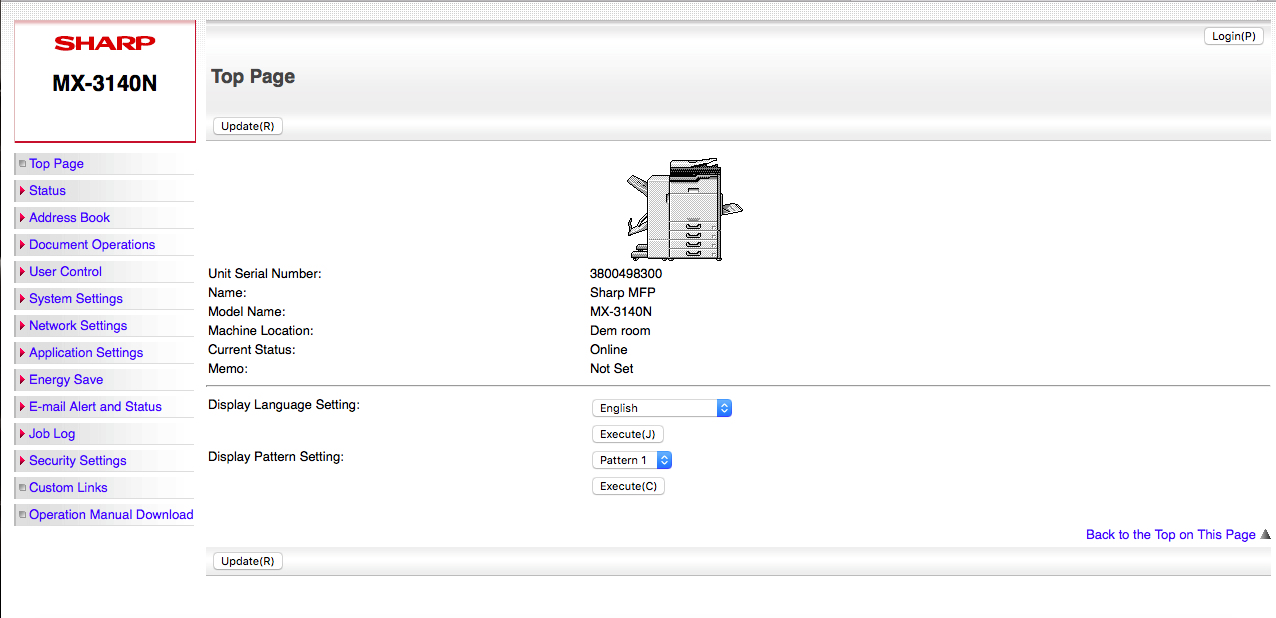Screen dimensions: 1276x618
Task: Click the MX-3140N title under the logo
Action: coord(105,83)
